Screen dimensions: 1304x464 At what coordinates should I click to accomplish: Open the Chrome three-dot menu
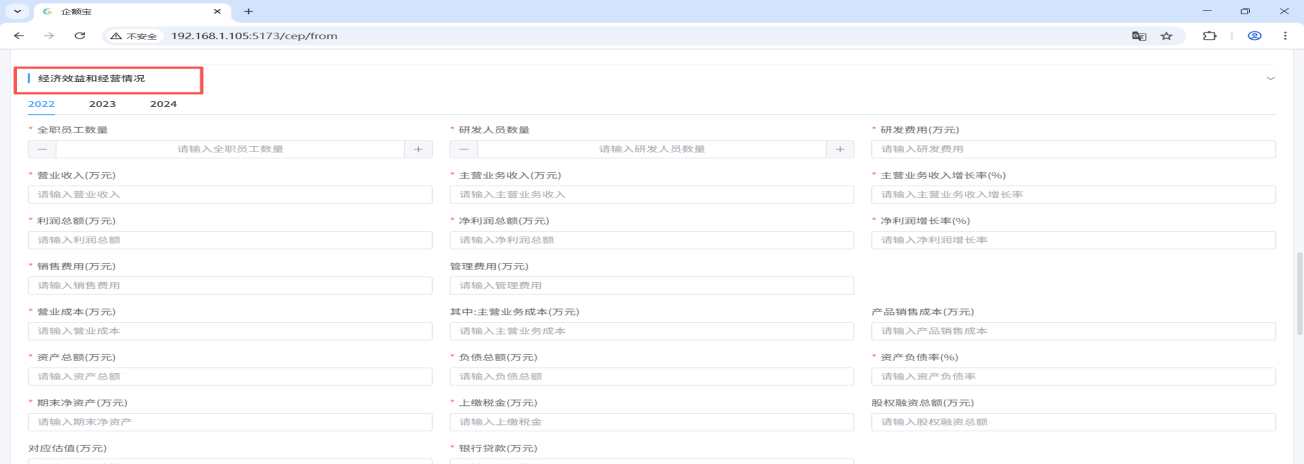1287,36
